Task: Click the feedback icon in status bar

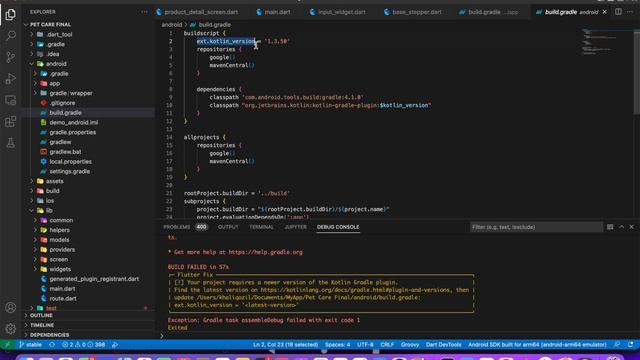Action: tap(617, 344)
